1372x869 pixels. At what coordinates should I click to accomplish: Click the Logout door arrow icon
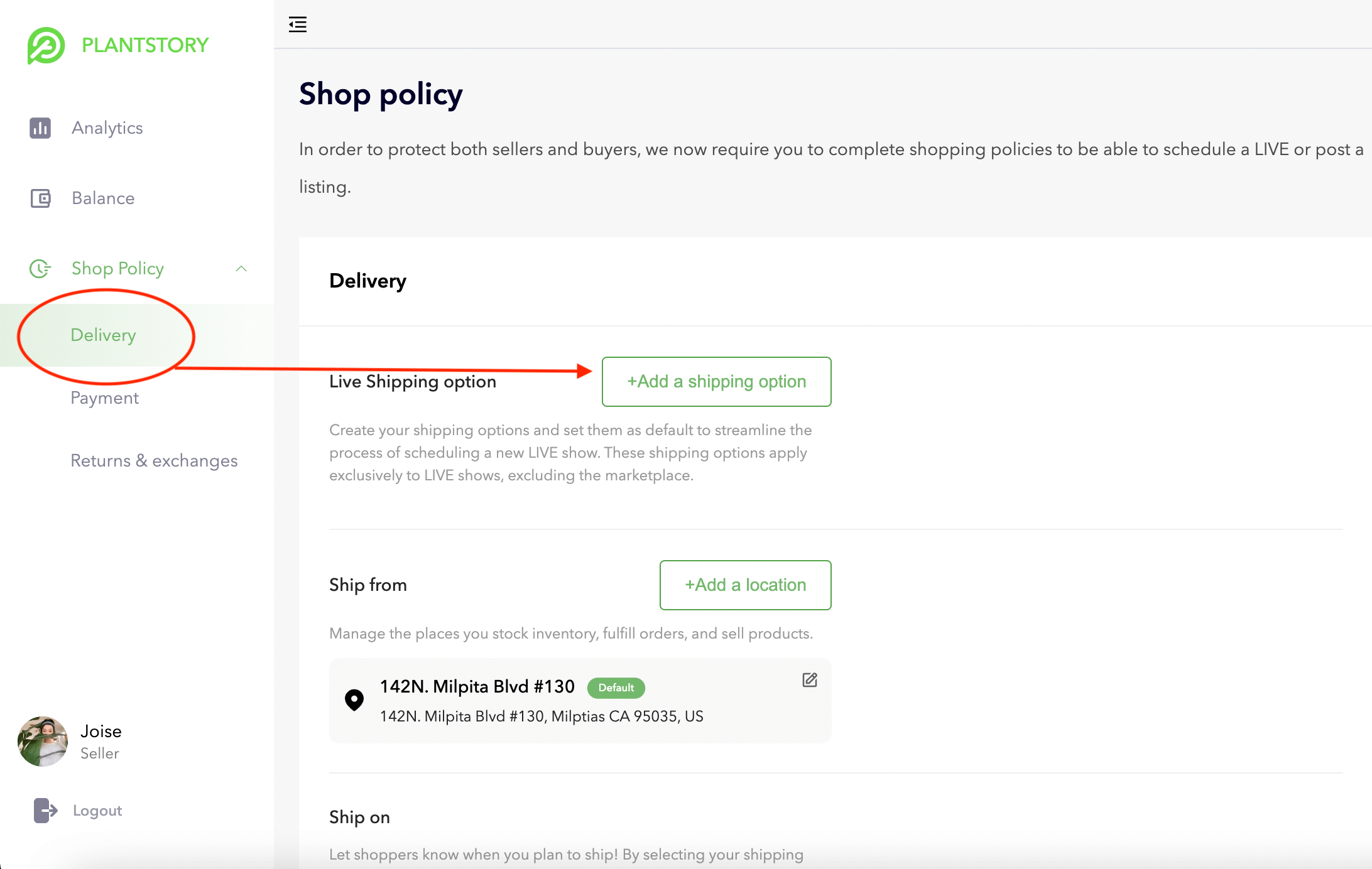45,811
